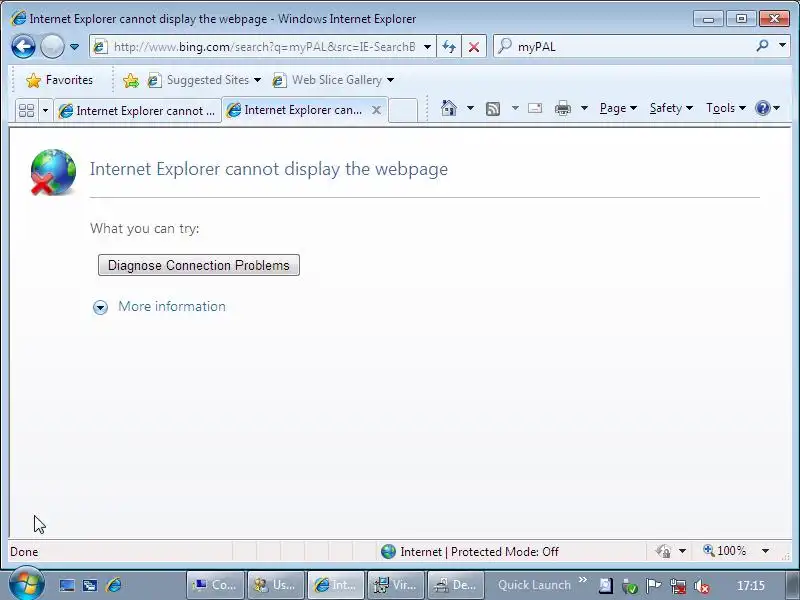
Task: Refresh the page using the refresh arrows icon
Action: point(449,47)
